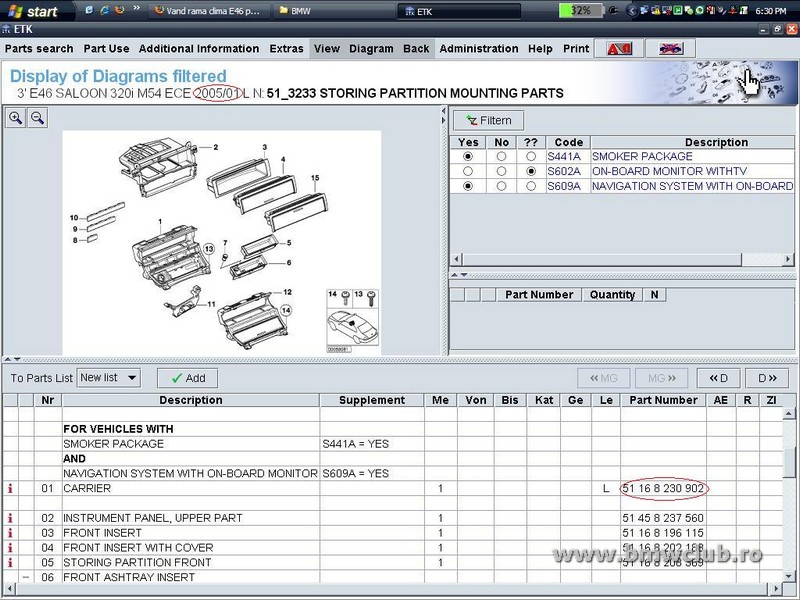Select ?? for S602A On-Board Monitor with TV
Screen dimensions: 800x600
click(531, 171)
